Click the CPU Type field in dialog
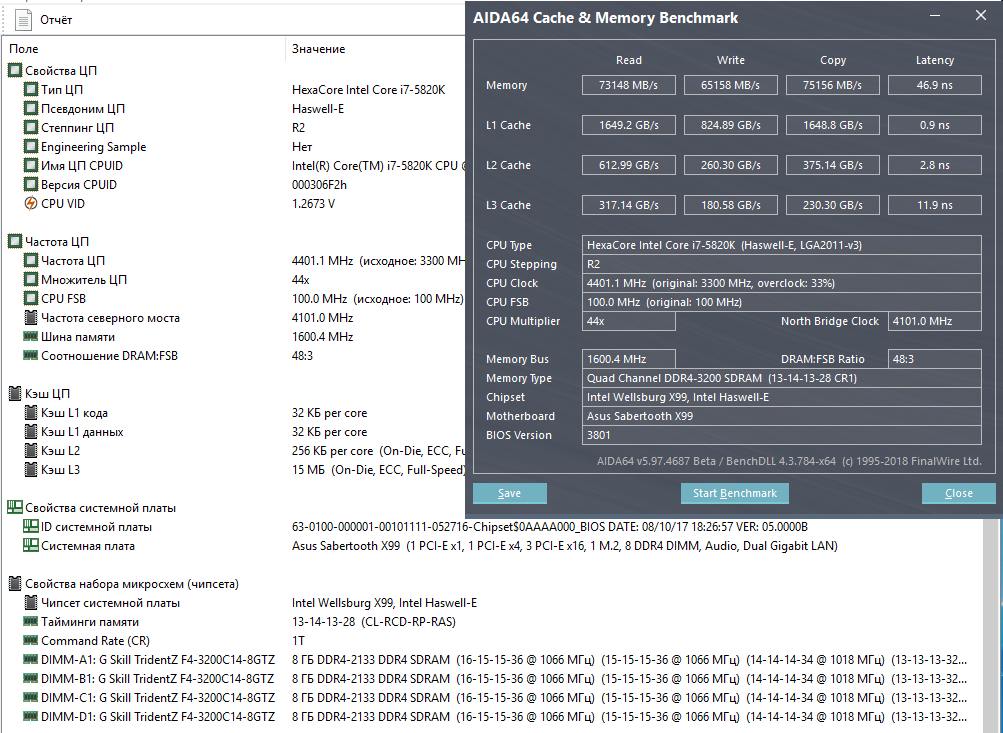Screen dimensions: 1003x733 tap(782, 245)
